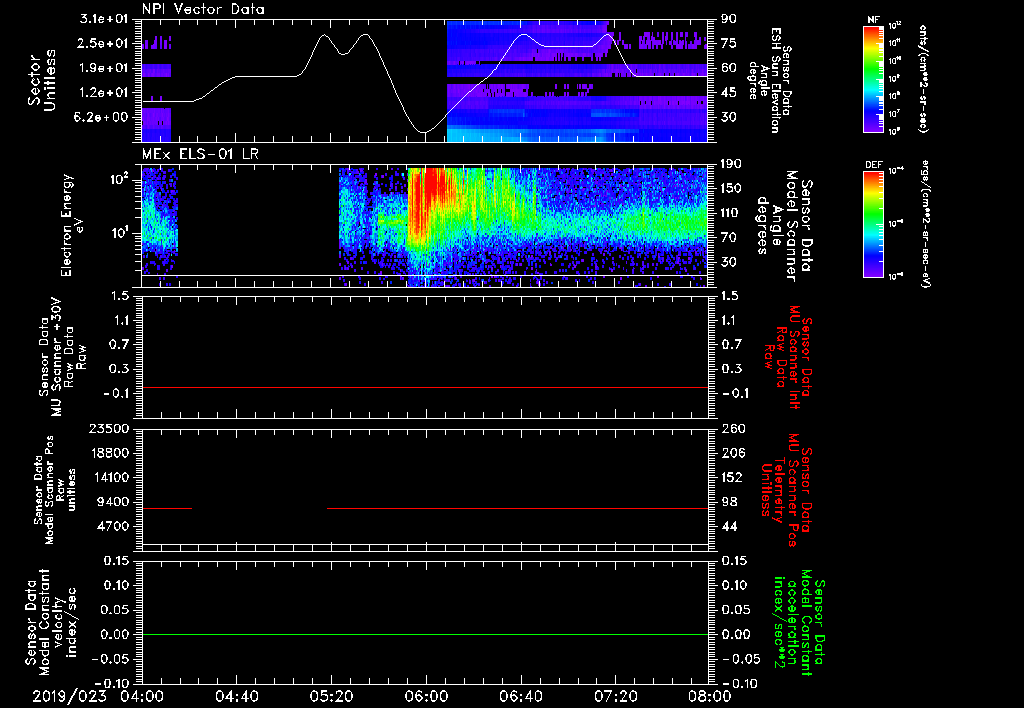This screenshot has height=708, width=1024.
Task: Click the red "MU Scanner Pos Telemetry Unitless" label
Action: [x=786, y=490]
